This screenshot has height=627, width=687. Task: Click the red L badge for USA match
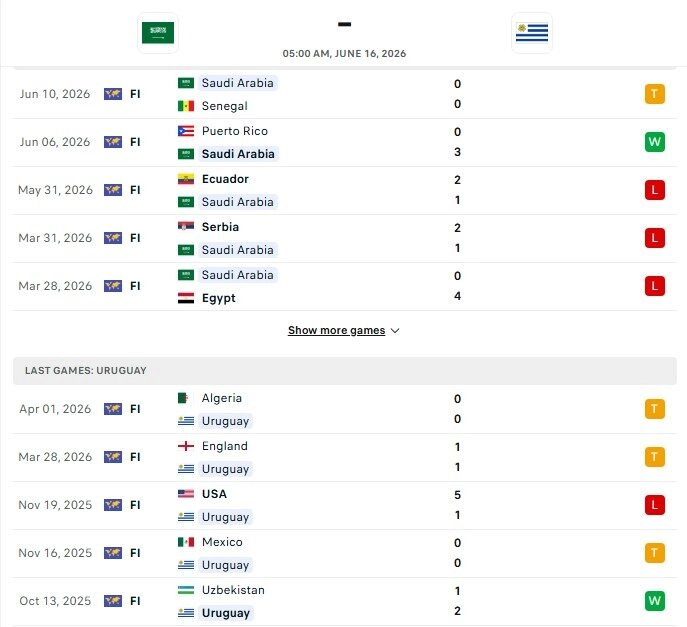[655, 505]
